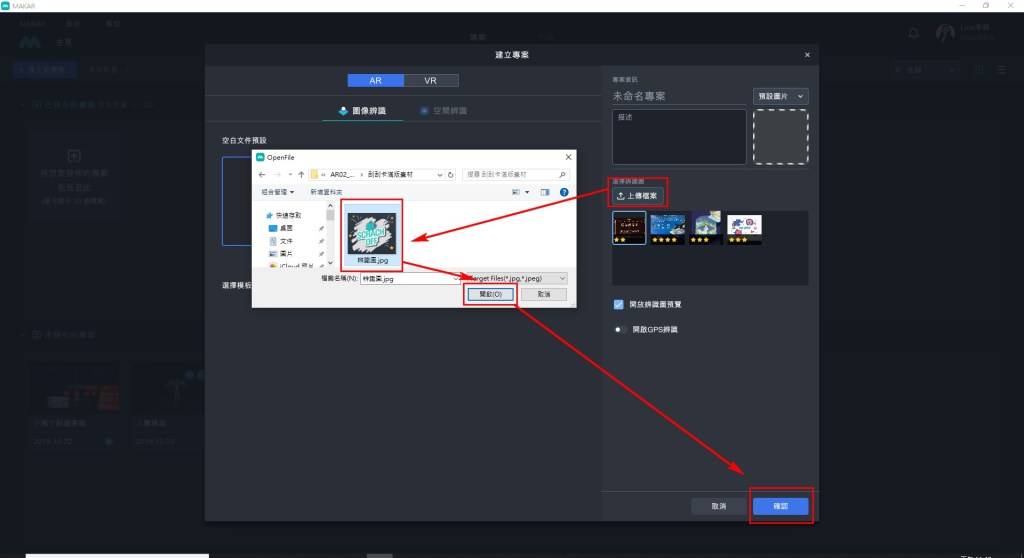The height and width of the screenshot is (558, 1024).
Task: Click the file dialog help icon
Action: (x=564, y=191)
